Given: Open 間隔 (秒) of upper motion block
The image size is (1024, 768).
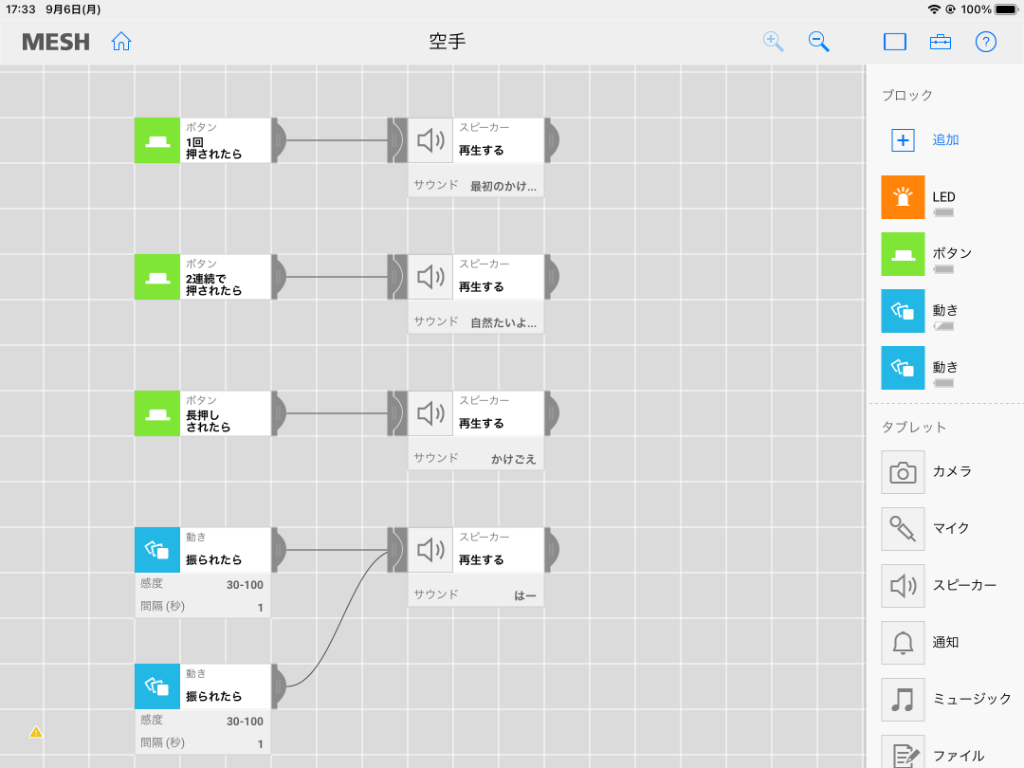Looking at the screenshot, I should [x=202, y=607].
